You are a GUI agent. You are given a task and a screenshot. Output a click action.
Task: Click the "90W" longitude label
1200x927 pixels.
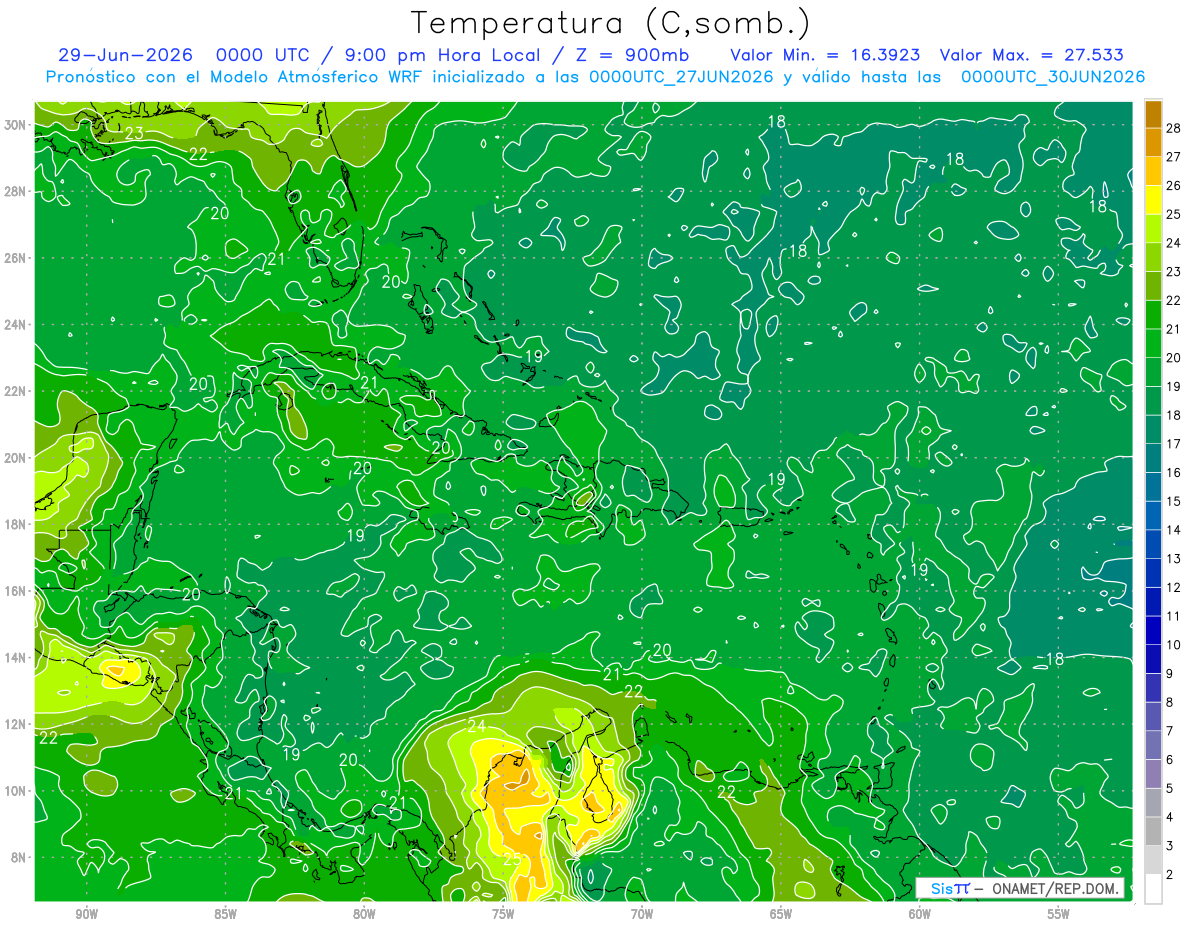pos(86,914)
